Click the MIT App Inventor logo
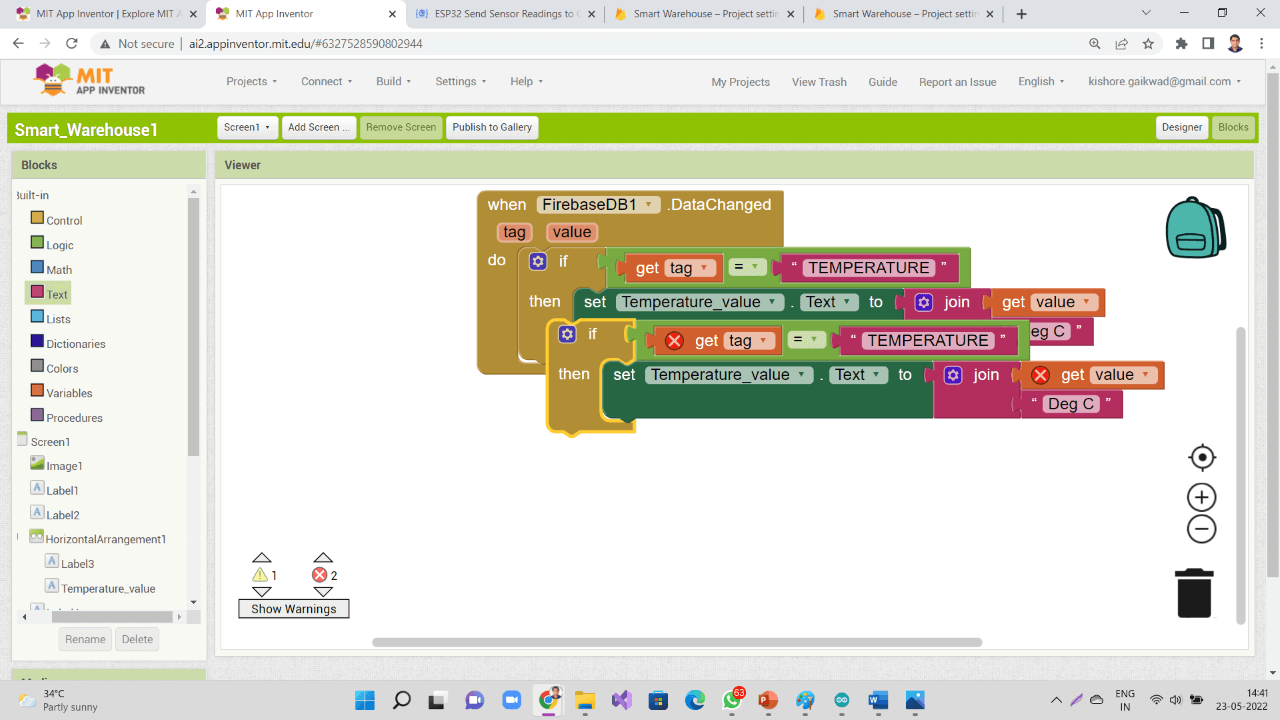1280x720 pixels. pyautogui.click(x=89, y=80)
